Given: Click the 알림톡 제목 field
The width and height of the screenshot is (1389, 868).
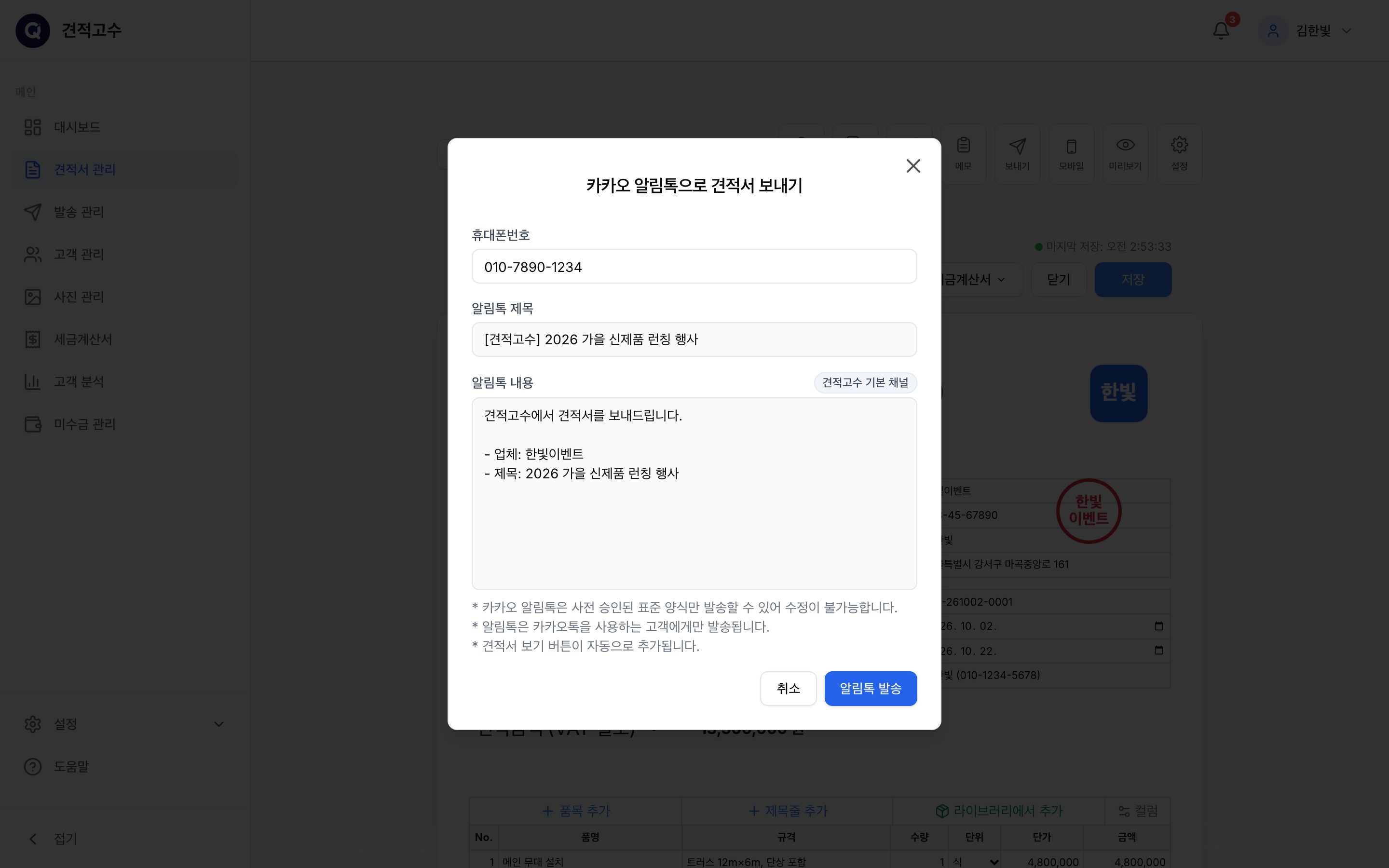Looking at the screenshot, I should click(694, 339).
